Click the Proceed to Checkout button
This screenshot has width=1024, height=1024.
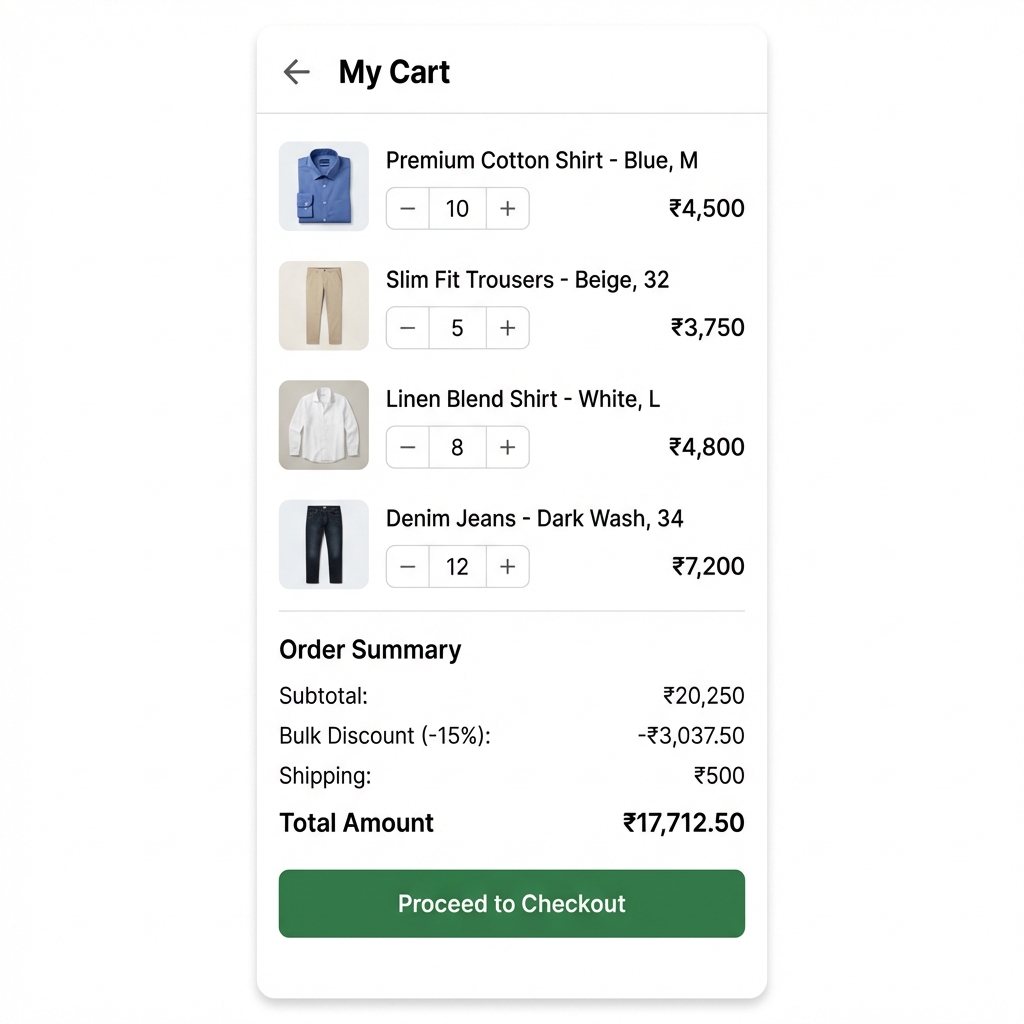(x=511, y=903)
